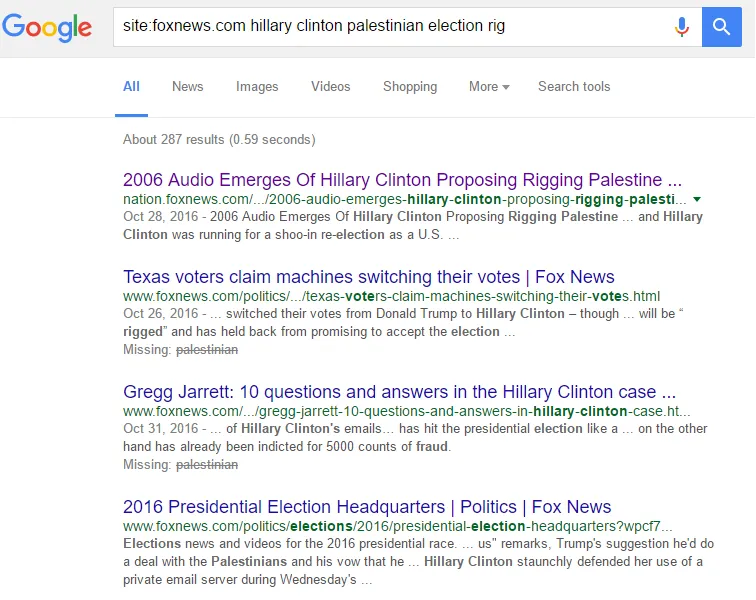Click the gregg-jarrett-10-questions URL text
This screenshot has width=756, height=600.
click(x=406, y=411)
